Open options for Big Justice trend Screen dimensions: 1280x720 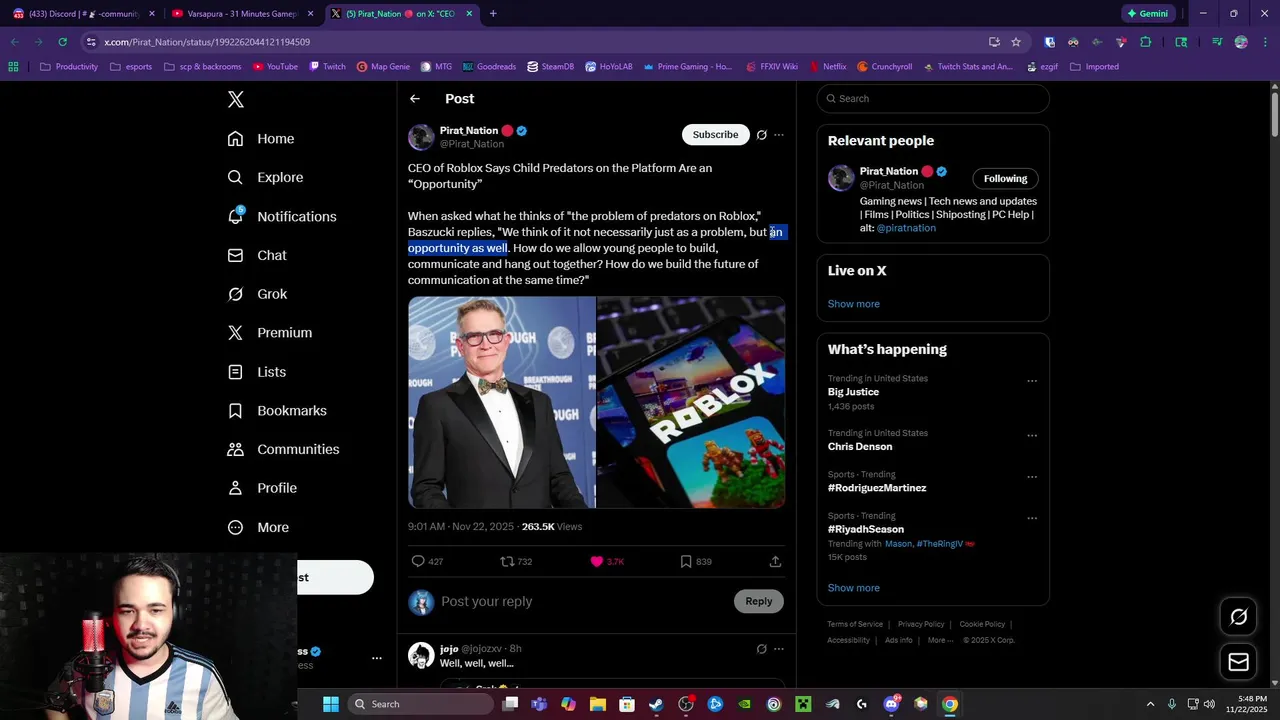[x=1032, y=381]
